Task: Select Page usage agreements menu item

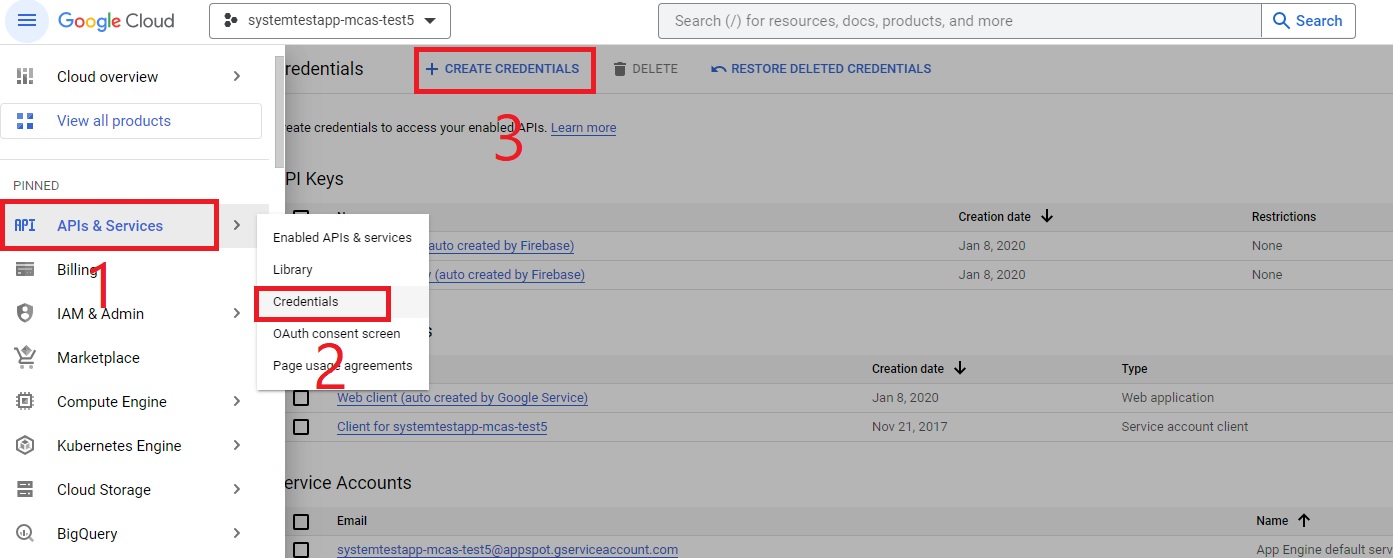Action: (342, 366)
